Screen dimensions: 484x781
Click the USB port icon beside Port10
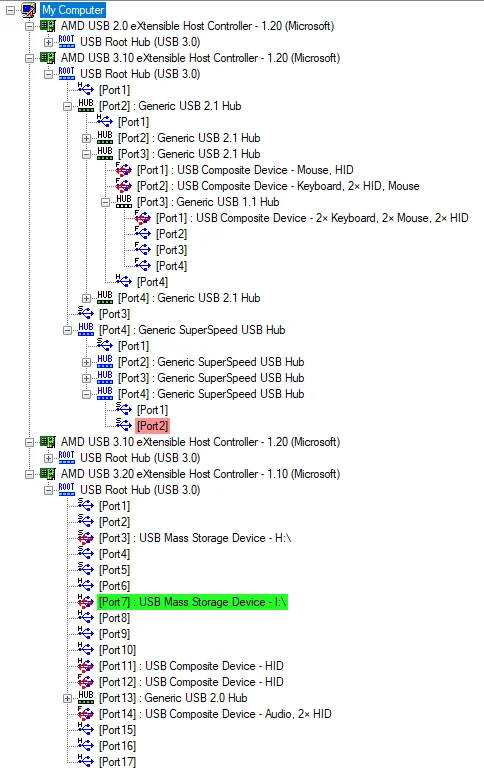[86, 650]
